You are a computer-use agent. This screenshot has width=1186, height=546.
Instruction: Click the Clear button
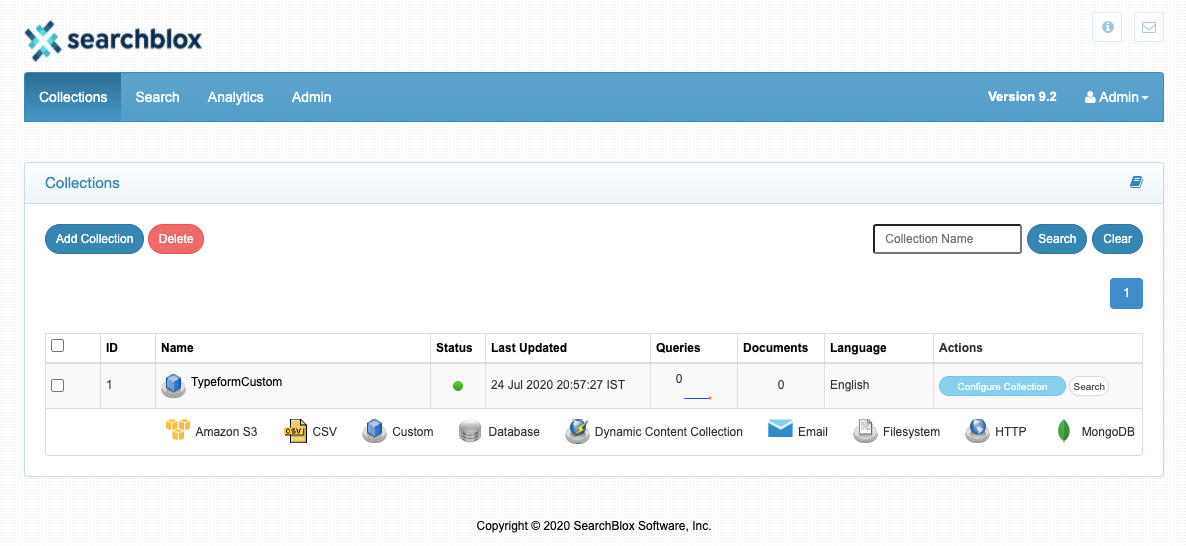coord(1117,239)
